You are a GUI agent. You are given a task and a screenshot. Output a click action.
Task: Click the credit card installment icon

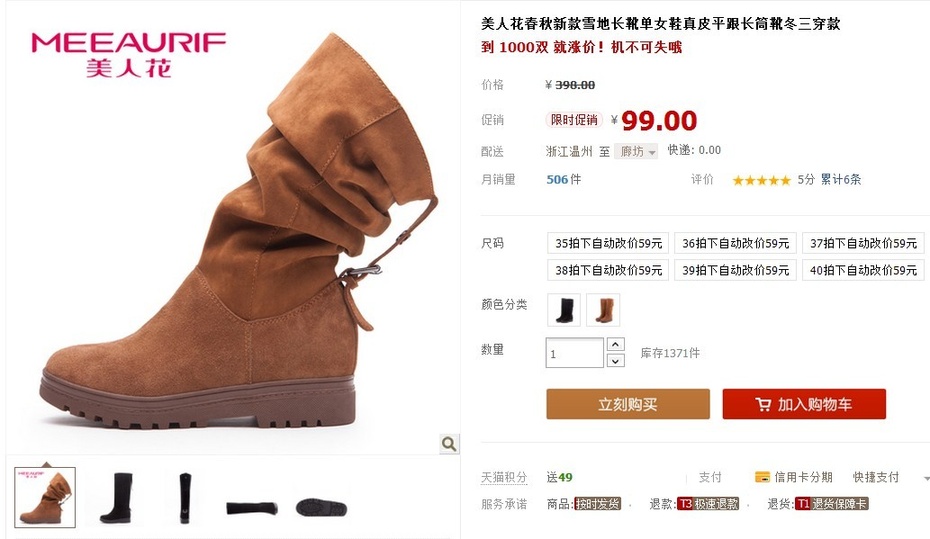pos(762,477)
